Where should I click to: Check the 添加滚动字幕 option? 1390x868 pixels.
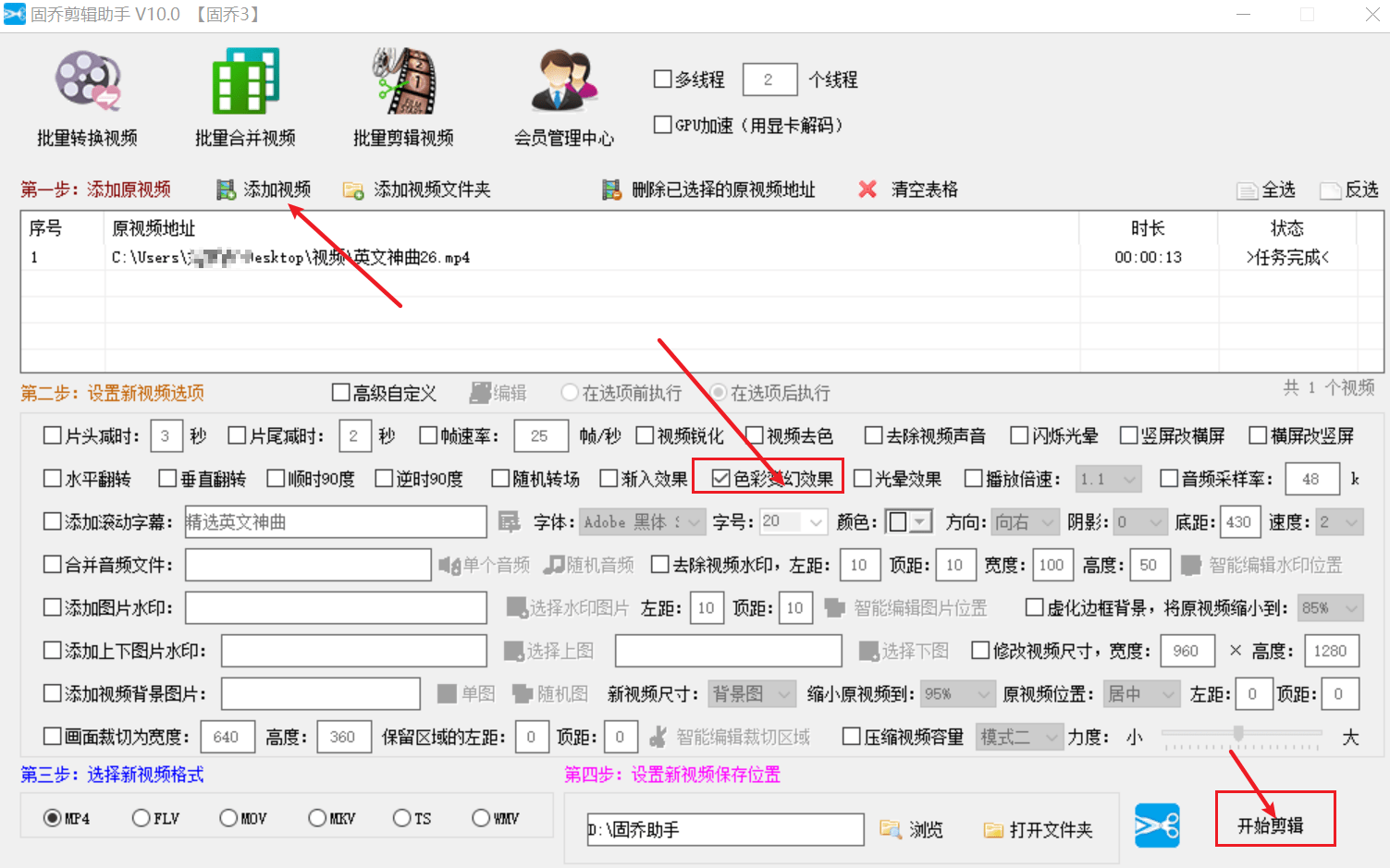coord(53,521)
